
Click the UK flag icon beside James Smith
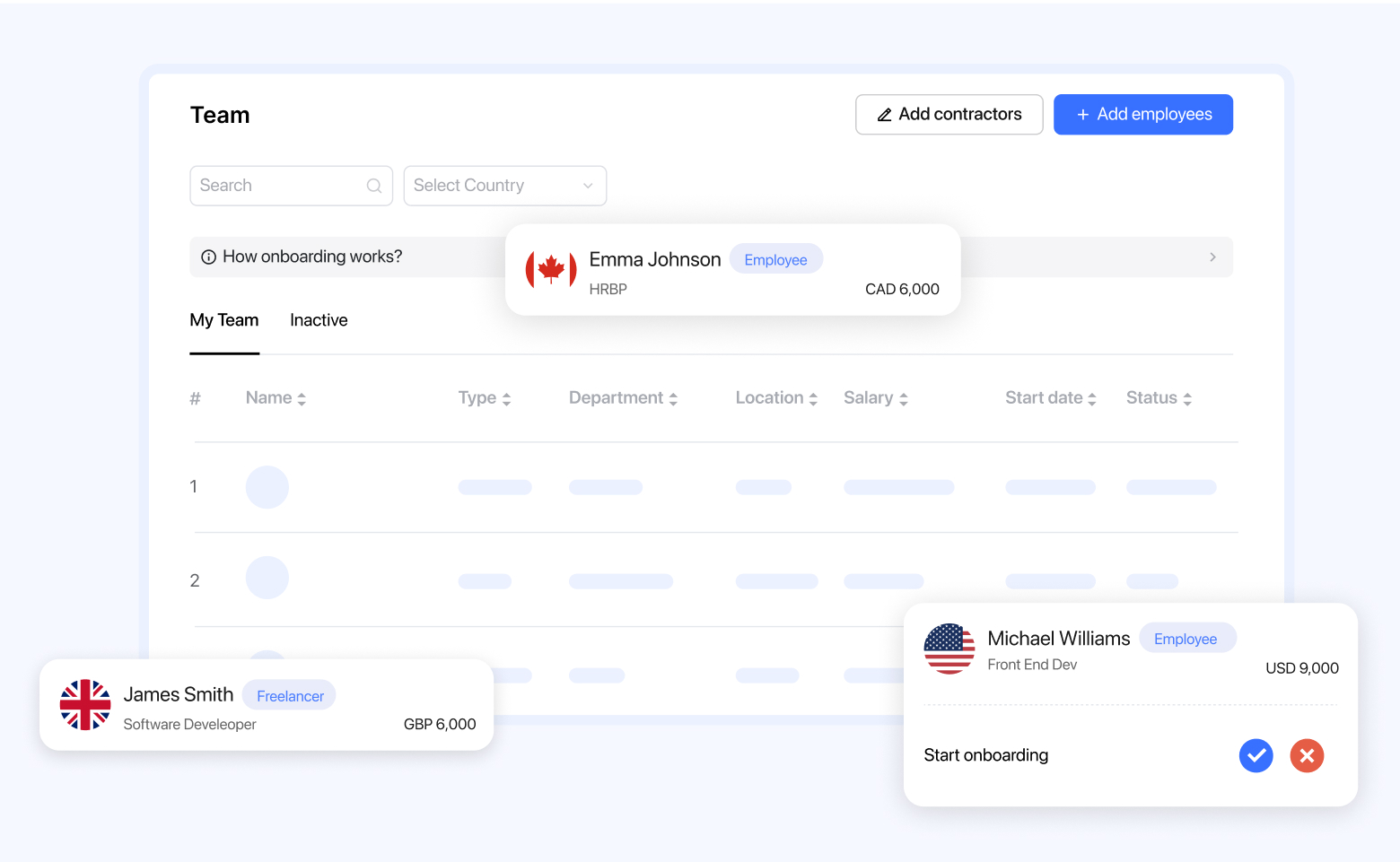(85, 704)
